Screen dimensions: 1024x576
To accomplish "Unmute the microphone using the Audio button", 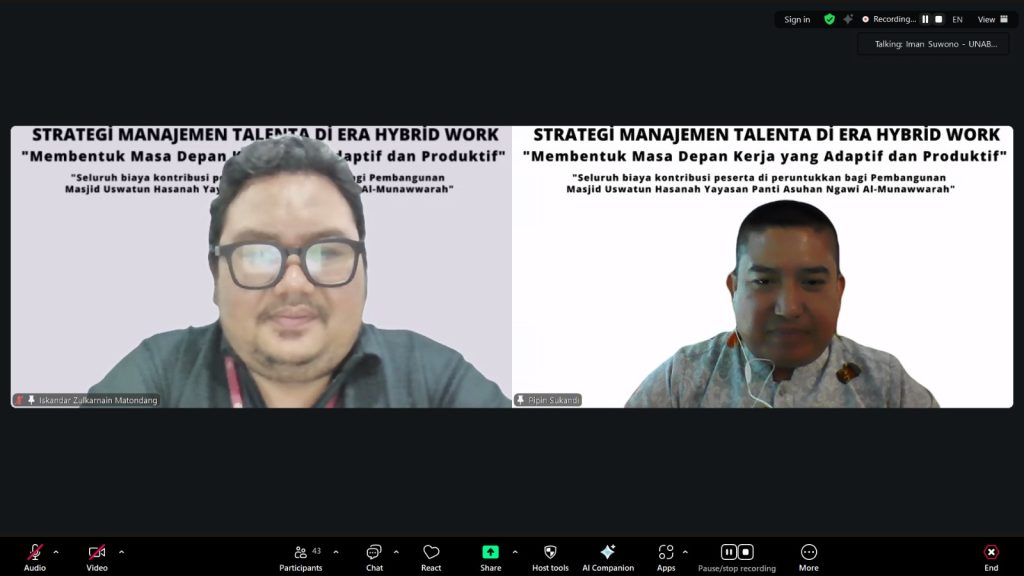I will pos(35,553).
